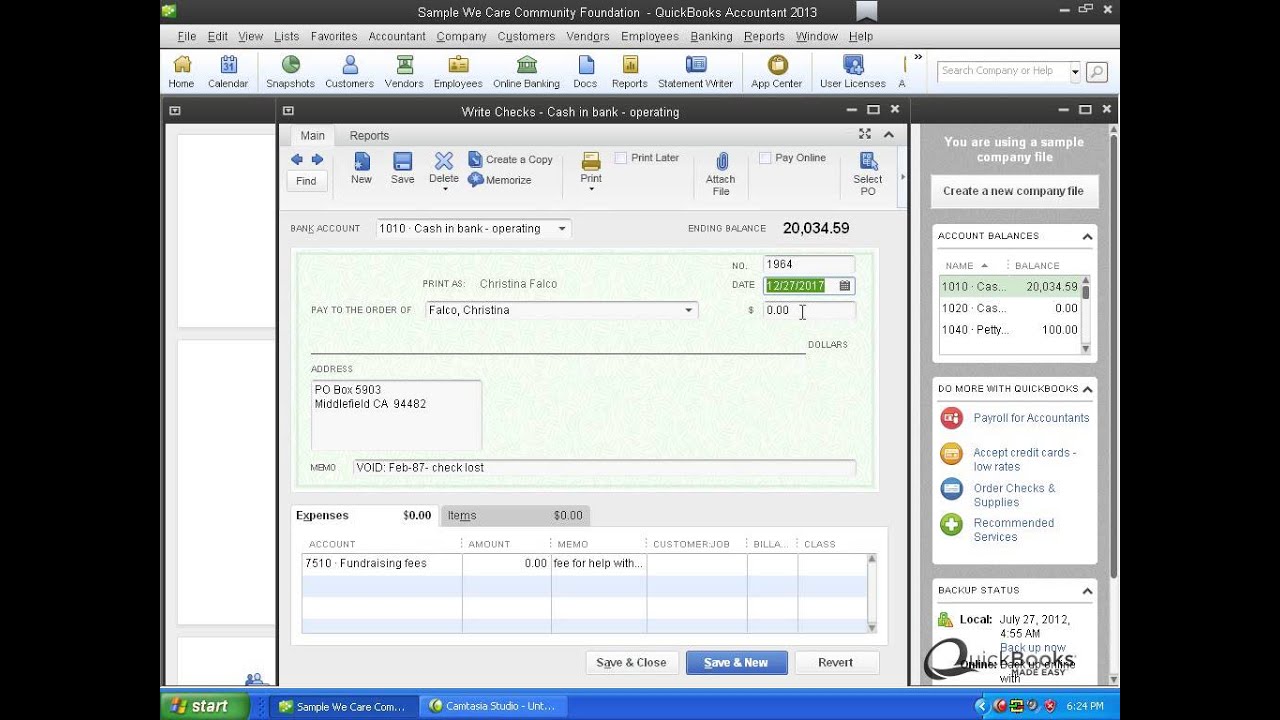Collapse the Backup Status panel

pyautogui.click(x=1087, y=591)
